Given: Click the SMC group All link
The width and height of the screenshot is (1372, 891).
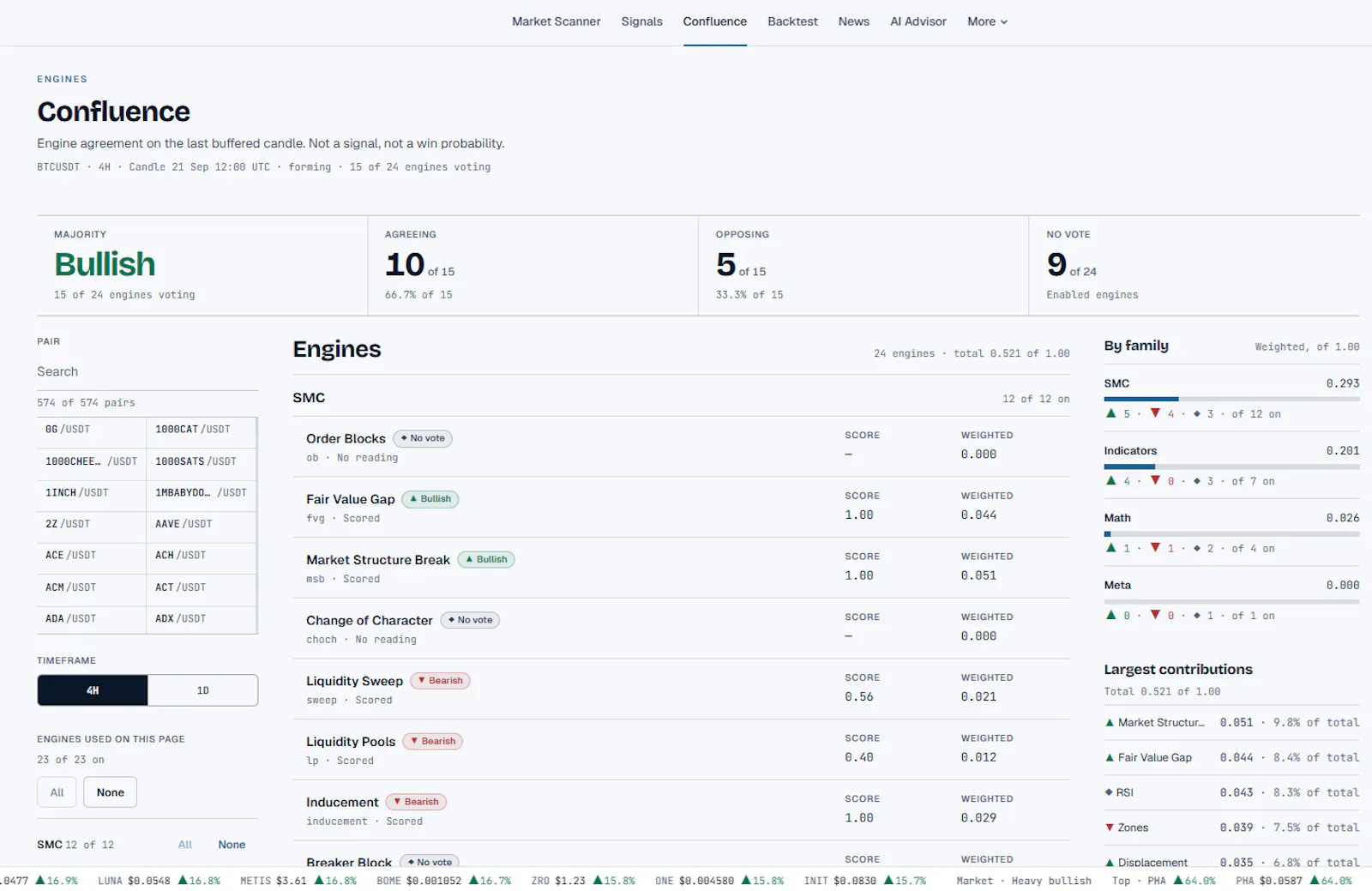Looking at the screenshot, I should [185, 845].
